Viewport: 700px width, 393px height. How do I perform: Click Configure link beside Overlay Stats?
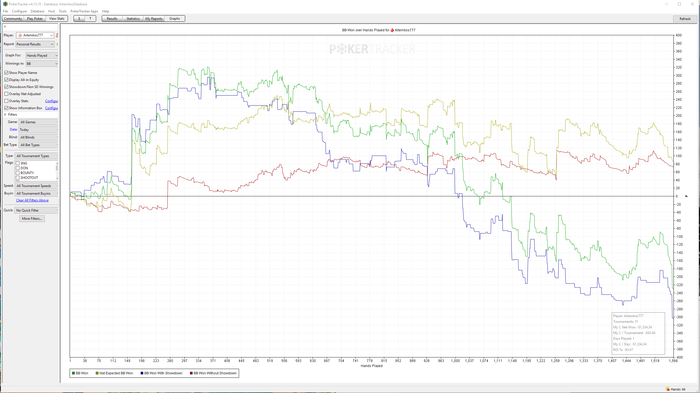pos(51,101)
